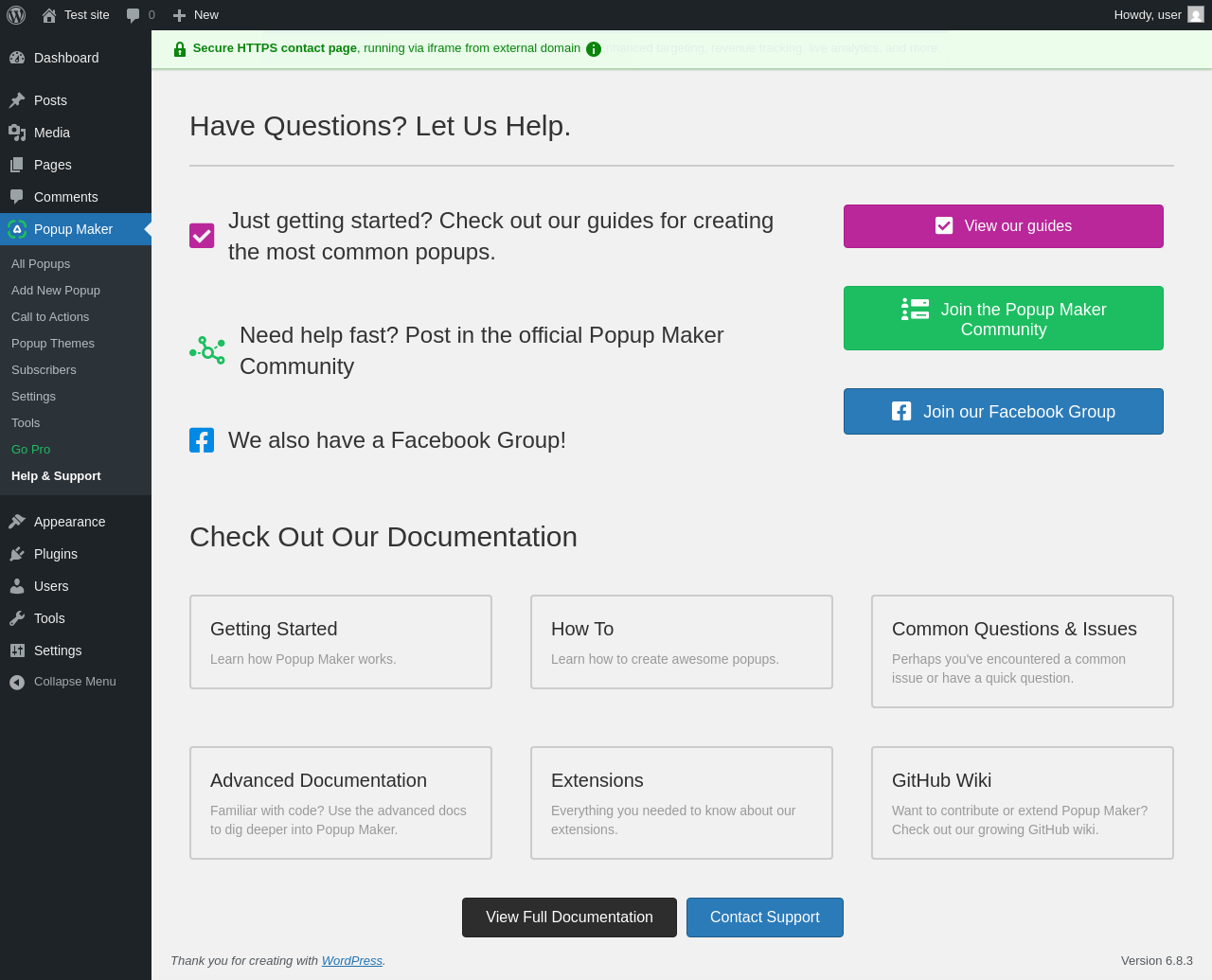
Task: Click the plus icon next to New
Action: click(x=179, y=15)
